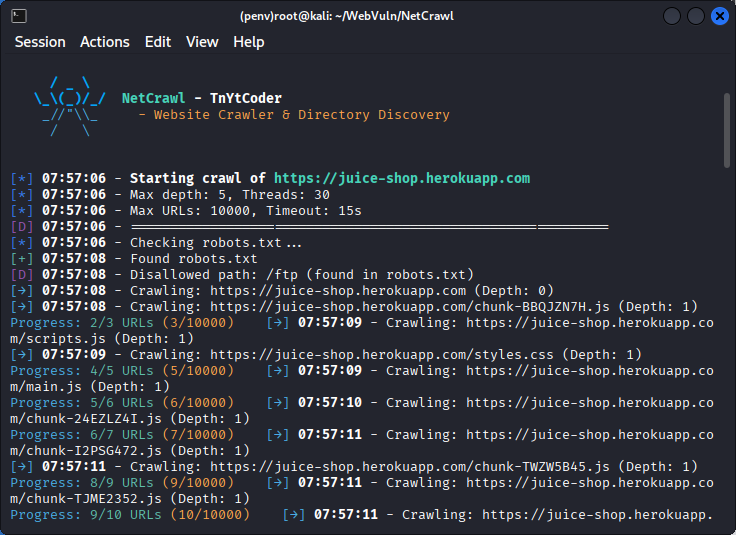Open the Edit menu
This screenshot has width=736, height=535.
pos(158,42)
